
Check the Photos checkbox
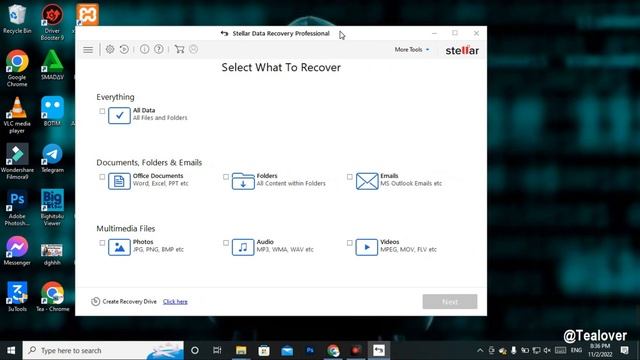(102, 243)
